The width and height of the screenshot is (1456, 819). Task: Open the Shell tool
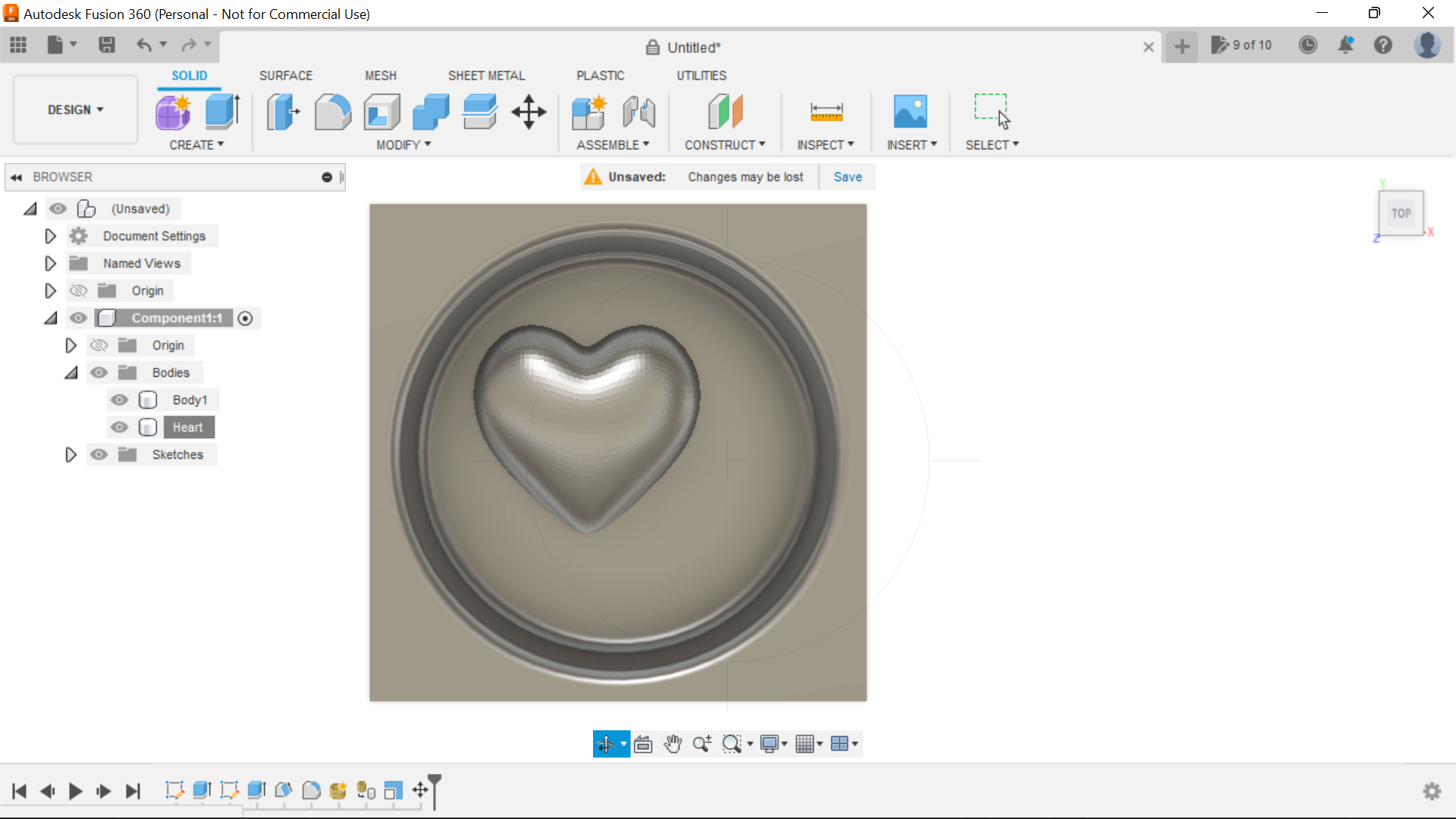[381, 111]
